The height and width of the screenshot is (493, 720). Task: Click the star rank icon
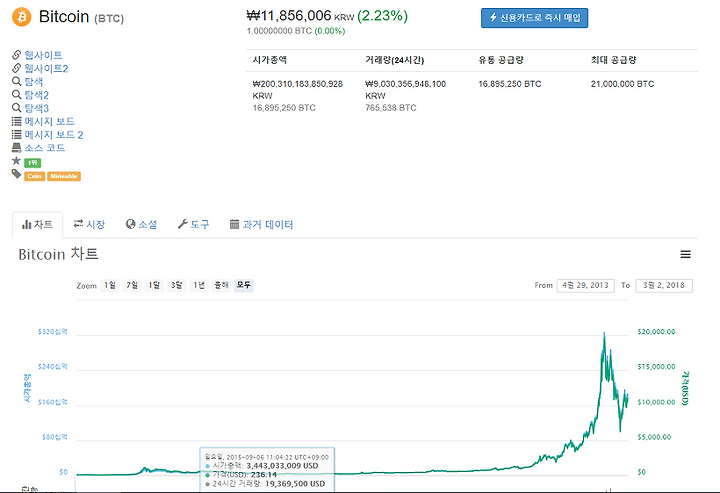click(x=17, y=161)
